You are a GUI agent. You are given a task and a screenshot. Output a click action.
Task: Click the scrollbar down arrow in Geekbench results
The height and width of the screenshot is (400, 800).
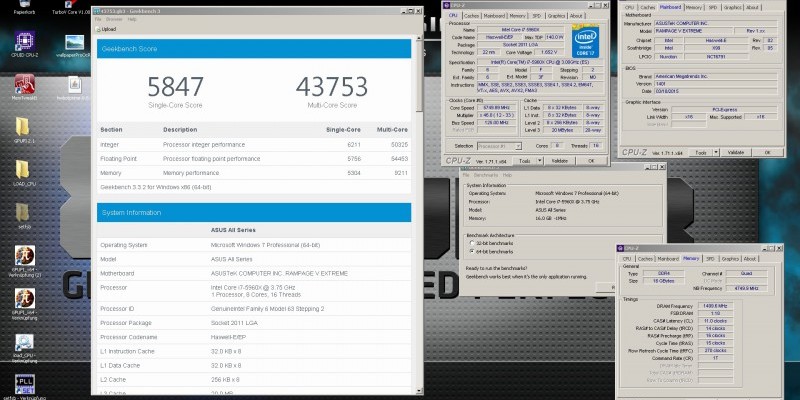point(419,391)
